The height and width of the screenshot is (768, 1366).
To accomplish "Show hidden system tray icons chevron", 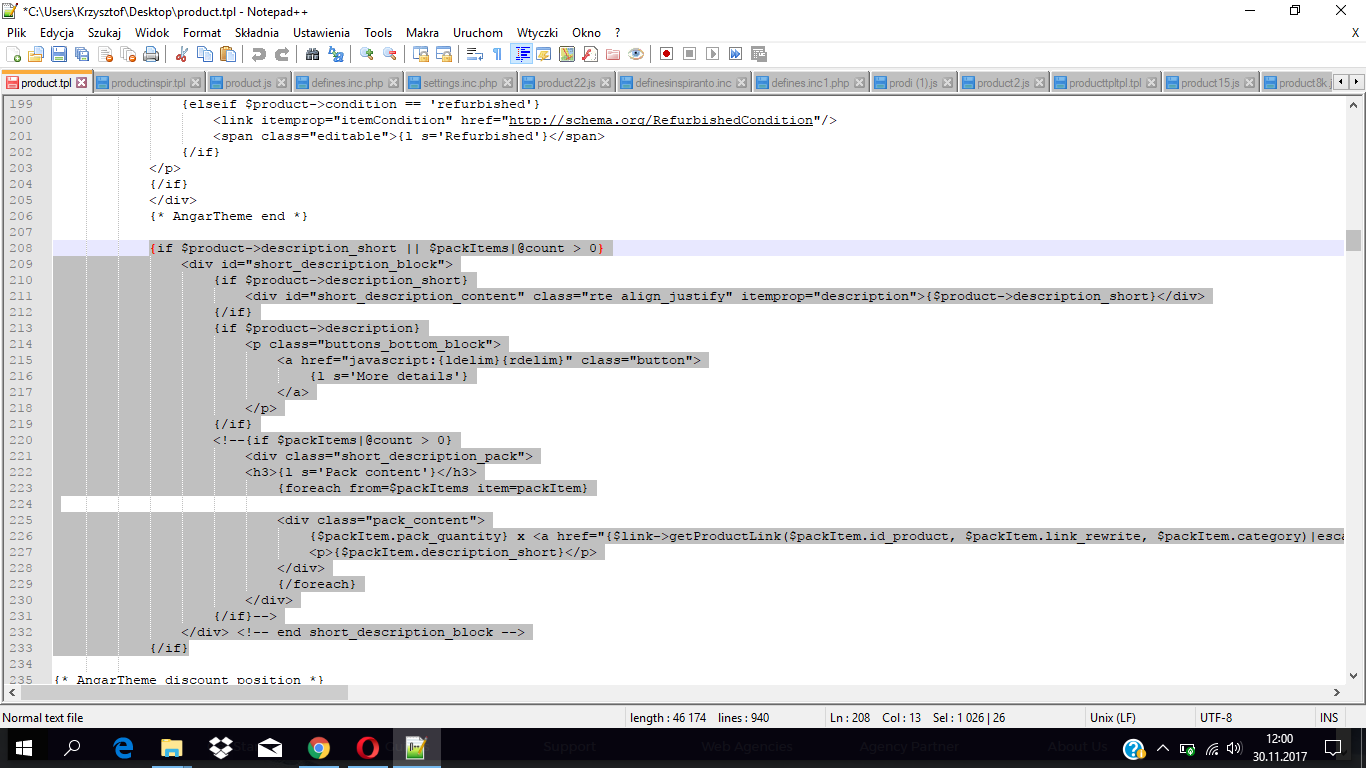I will point(1162,748).
